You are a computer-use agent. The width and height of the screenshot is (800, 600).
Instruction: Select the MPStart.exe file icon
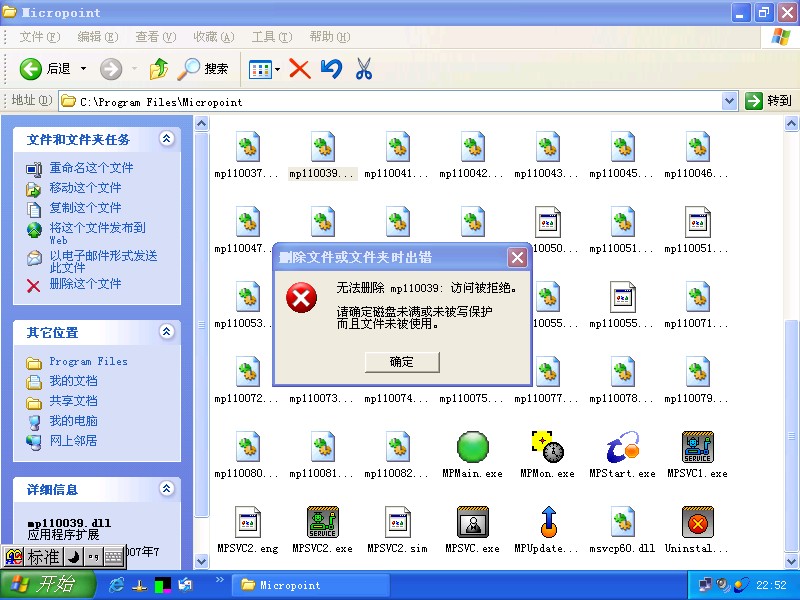622,447
